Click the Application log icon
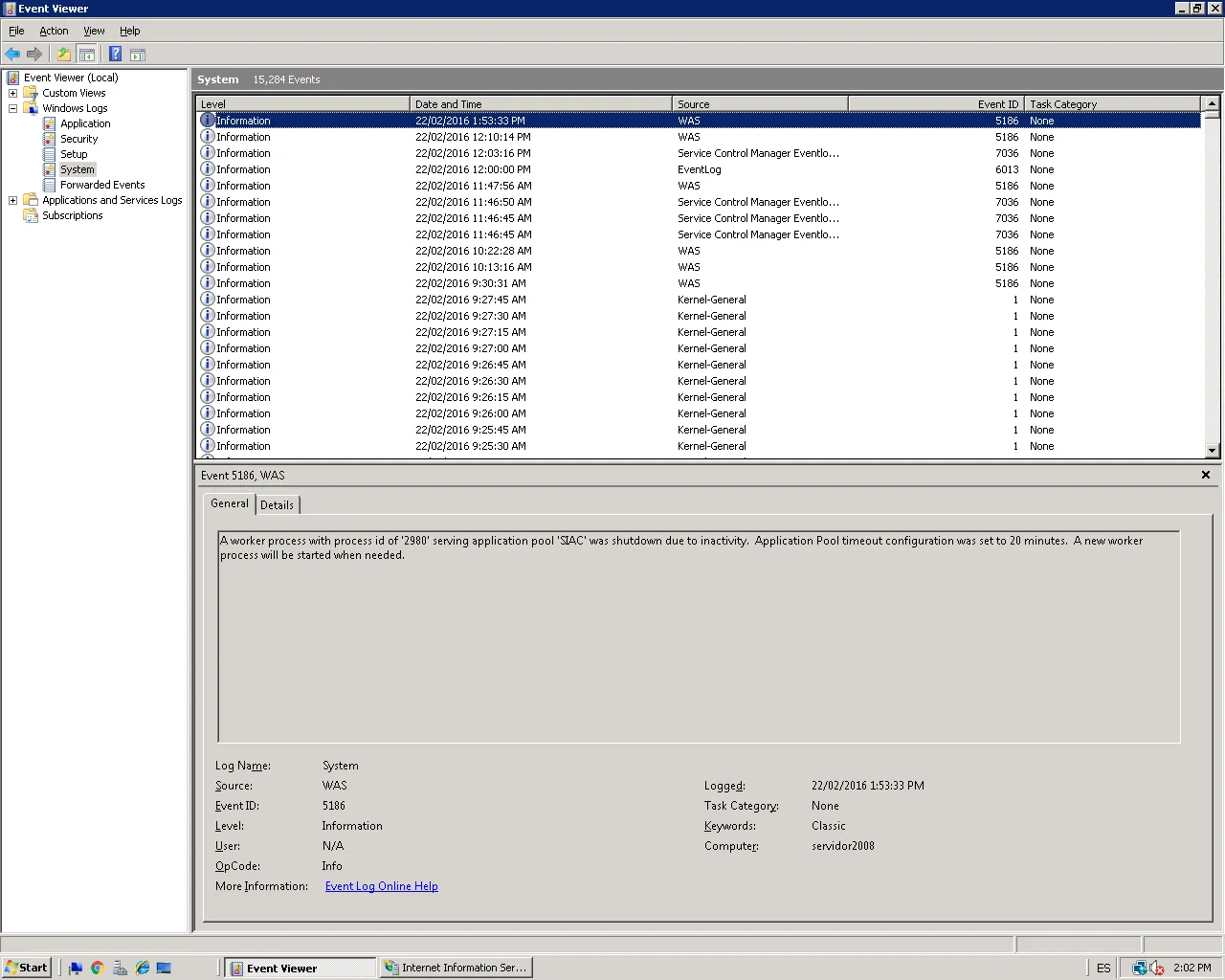The width and height of the screenshot is (1225, 980). (49, 123)
